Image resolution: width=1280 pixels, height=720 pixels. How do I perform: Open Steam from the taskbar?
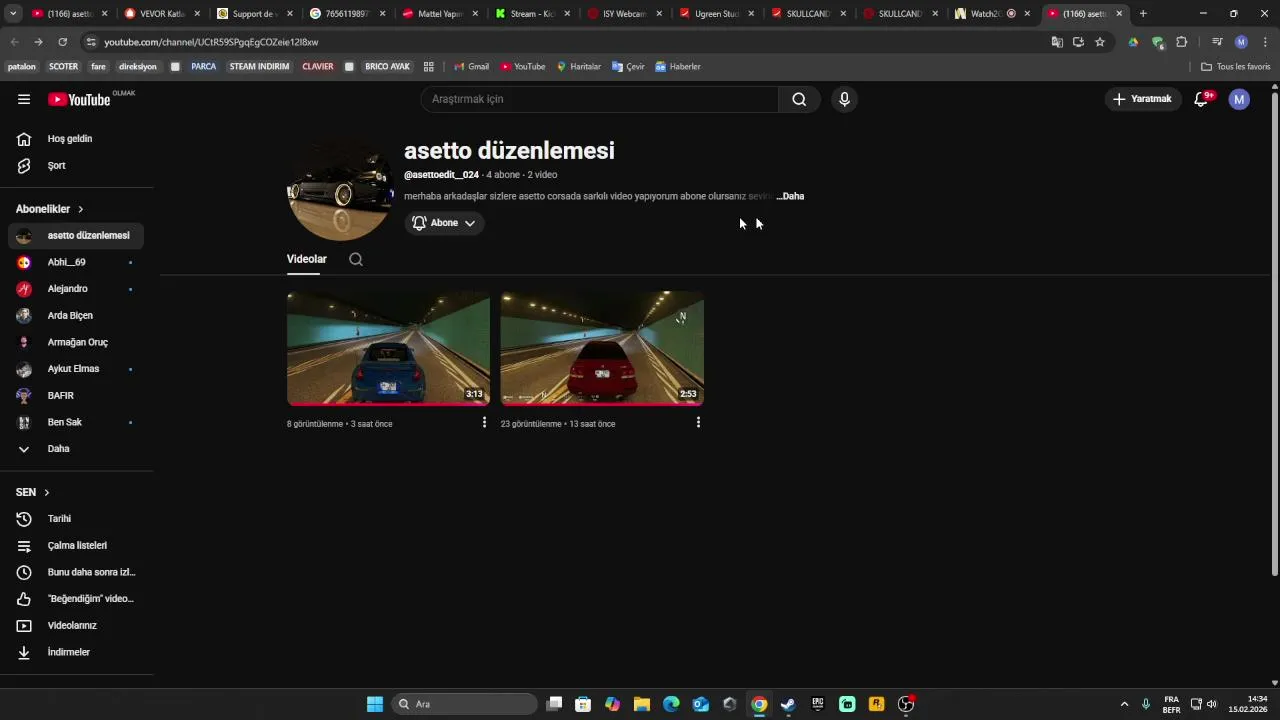tap(788, 704)
